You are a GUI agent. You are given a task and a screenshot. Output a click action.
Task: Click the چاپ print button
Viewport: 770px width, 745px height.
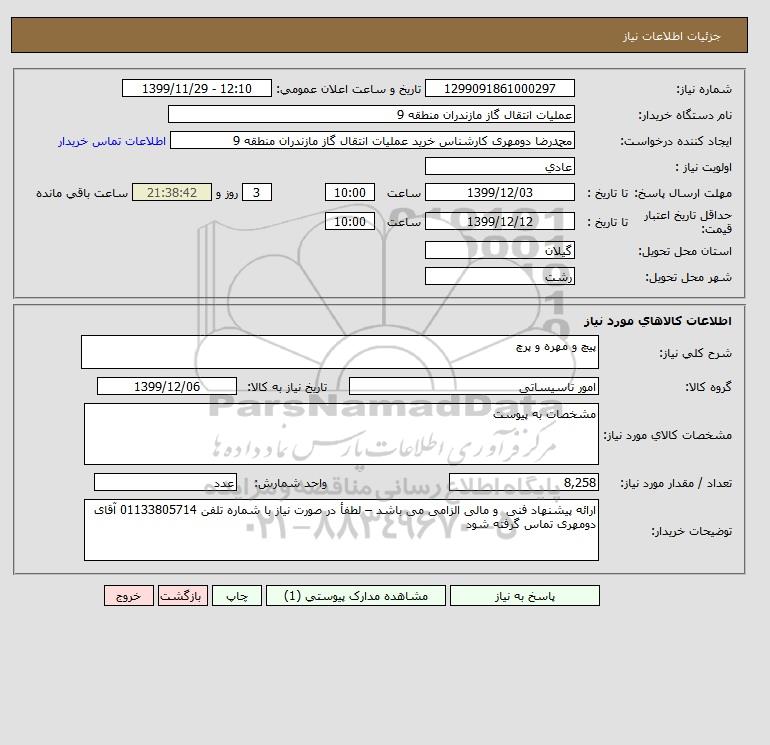coord(237,595)
